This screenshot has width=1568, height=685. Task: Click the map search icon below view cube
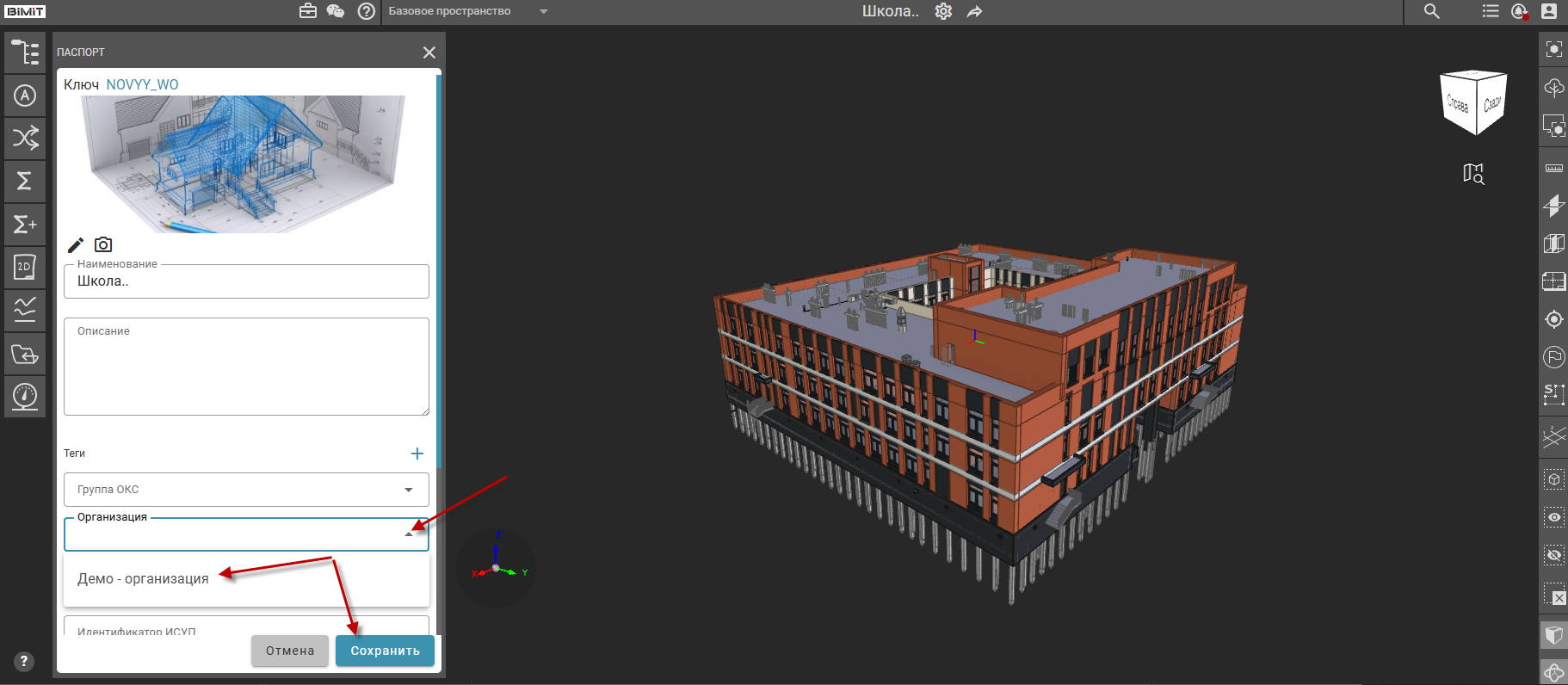1473,174
